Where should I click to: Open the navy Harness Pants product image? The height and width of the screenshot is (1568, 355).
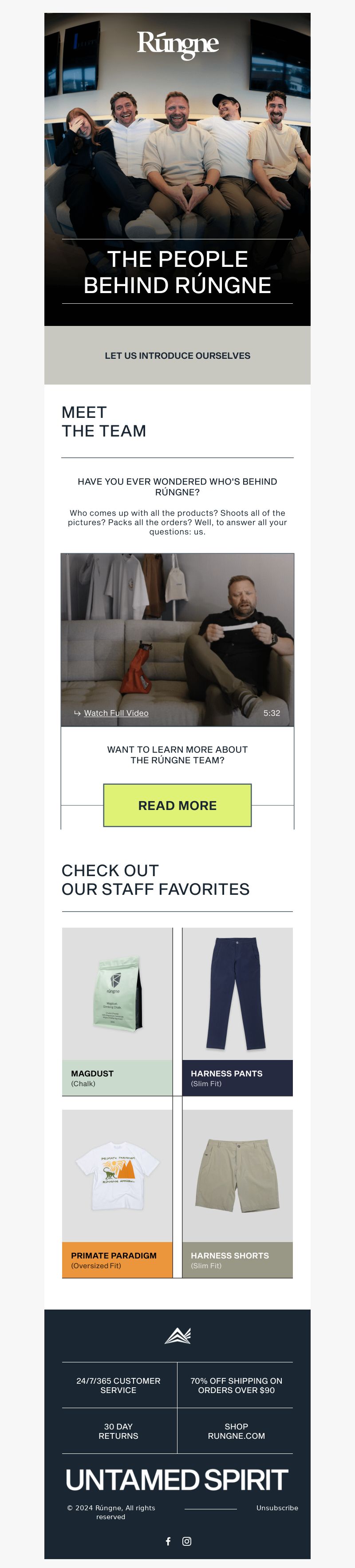[238, 993]
